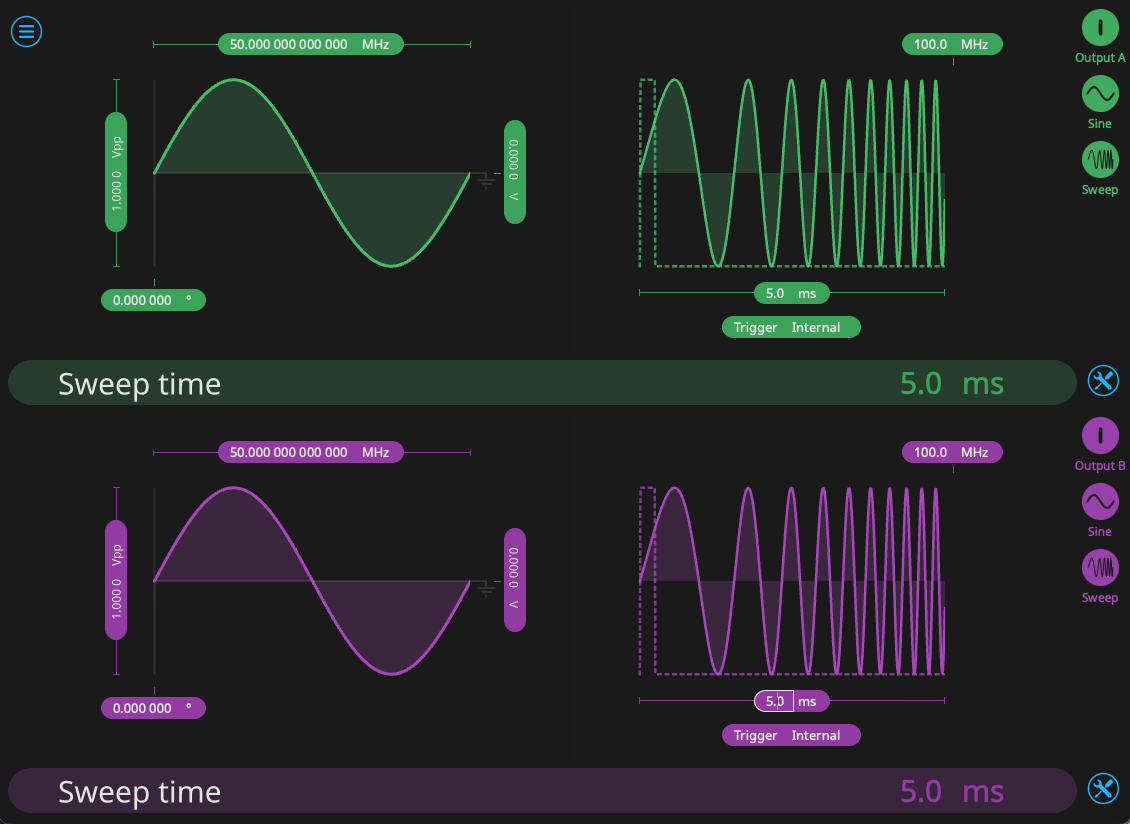Click the purple ground offset symbol

coord(486,588)
